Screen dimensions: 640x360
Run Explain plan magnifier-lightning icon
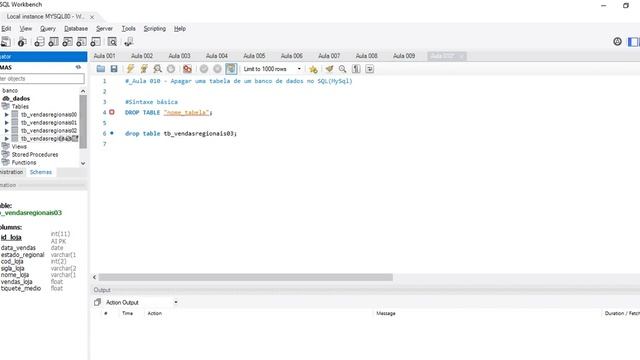(157, 69)
